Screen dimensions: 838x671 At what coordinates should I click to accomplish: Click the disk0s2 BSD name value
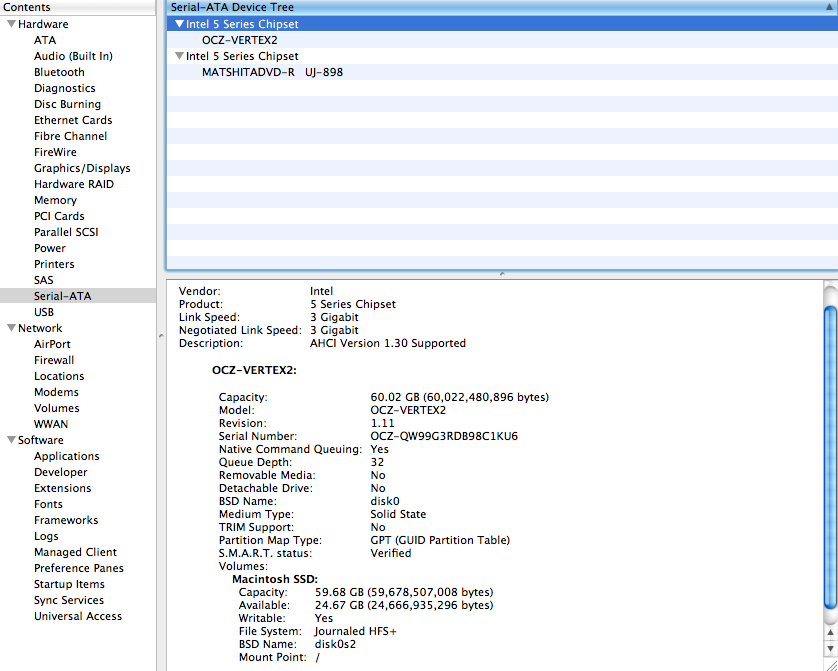[x=335, y=644]
